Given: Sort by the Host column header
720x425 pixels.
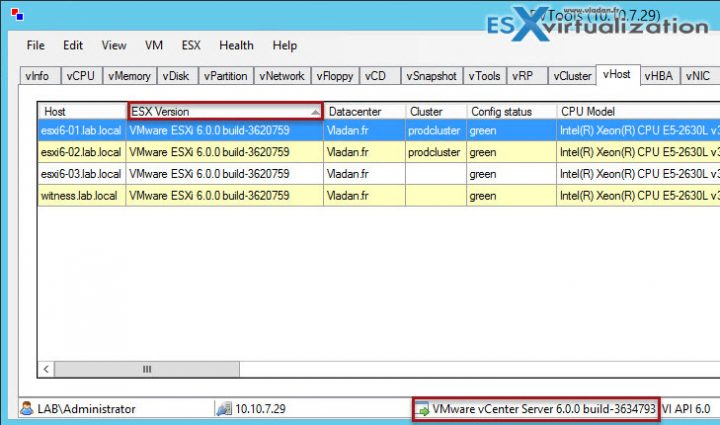Looking at the screenshot, I should (82, 112).
